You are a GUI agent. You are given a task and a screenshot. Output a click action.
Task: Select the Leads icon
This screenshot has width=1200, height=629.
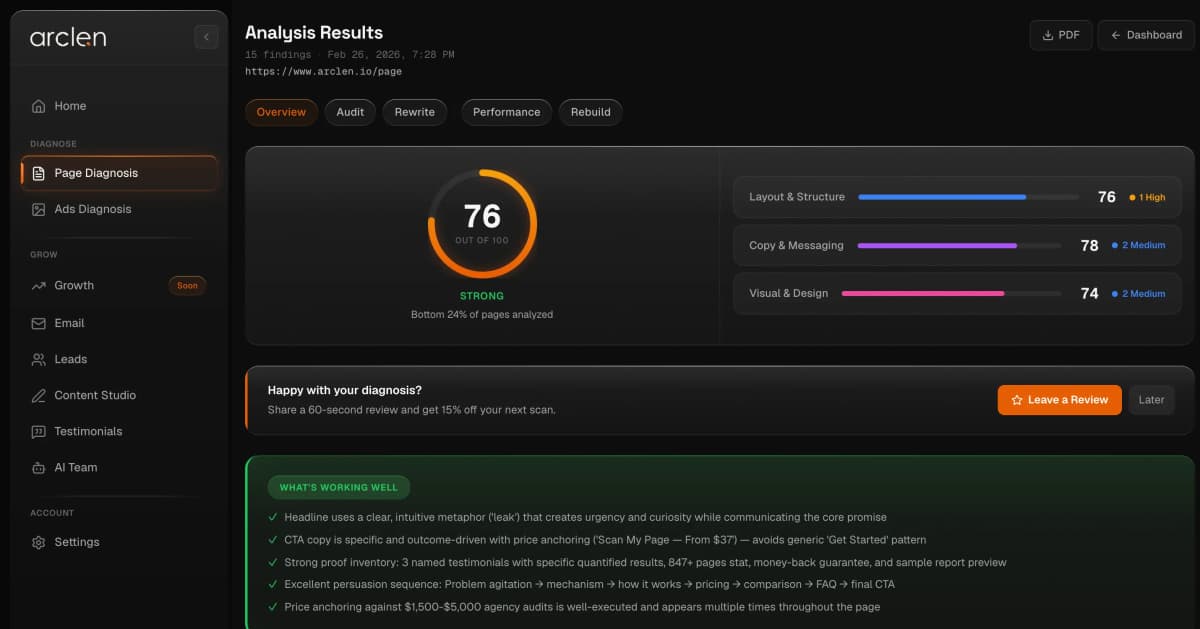point(40,359)
